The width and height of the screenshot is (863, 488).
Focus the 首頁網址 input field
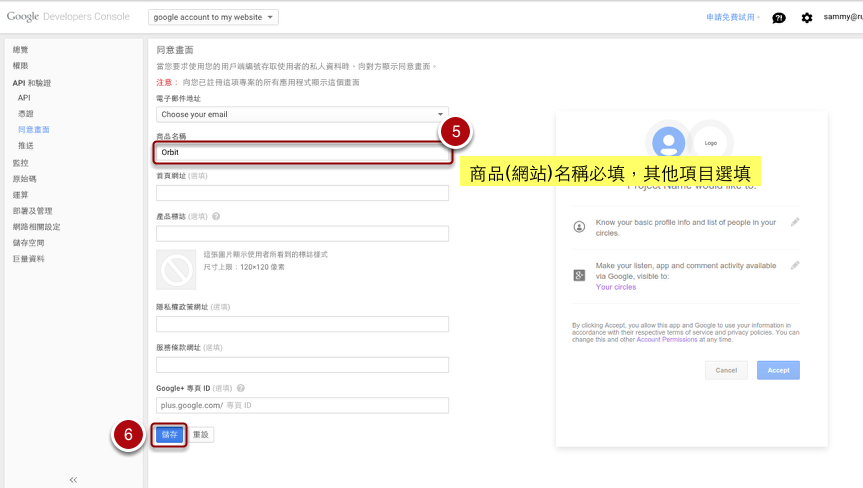coord(302,193)
